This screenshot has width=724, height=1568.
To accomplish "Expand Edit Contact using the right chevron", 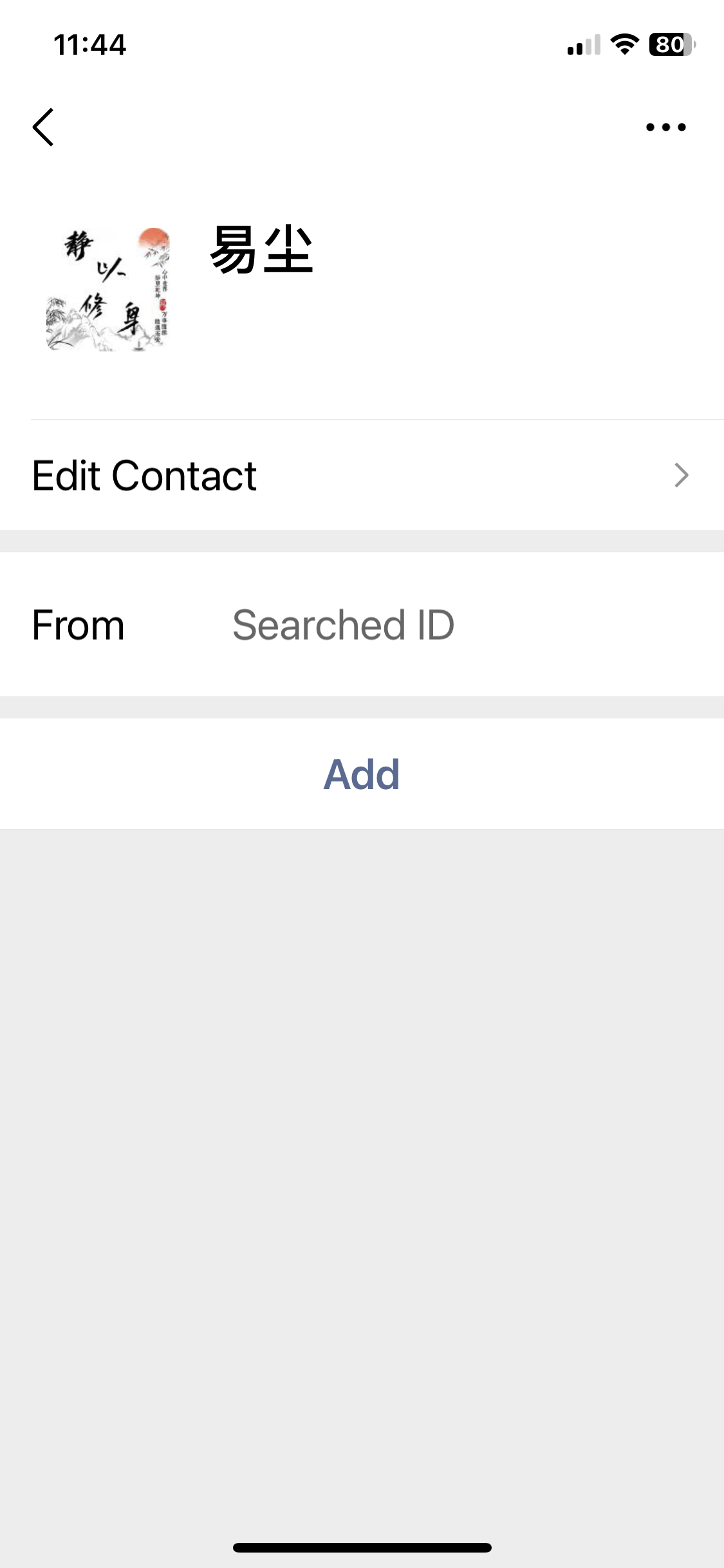I will [681, 476].
